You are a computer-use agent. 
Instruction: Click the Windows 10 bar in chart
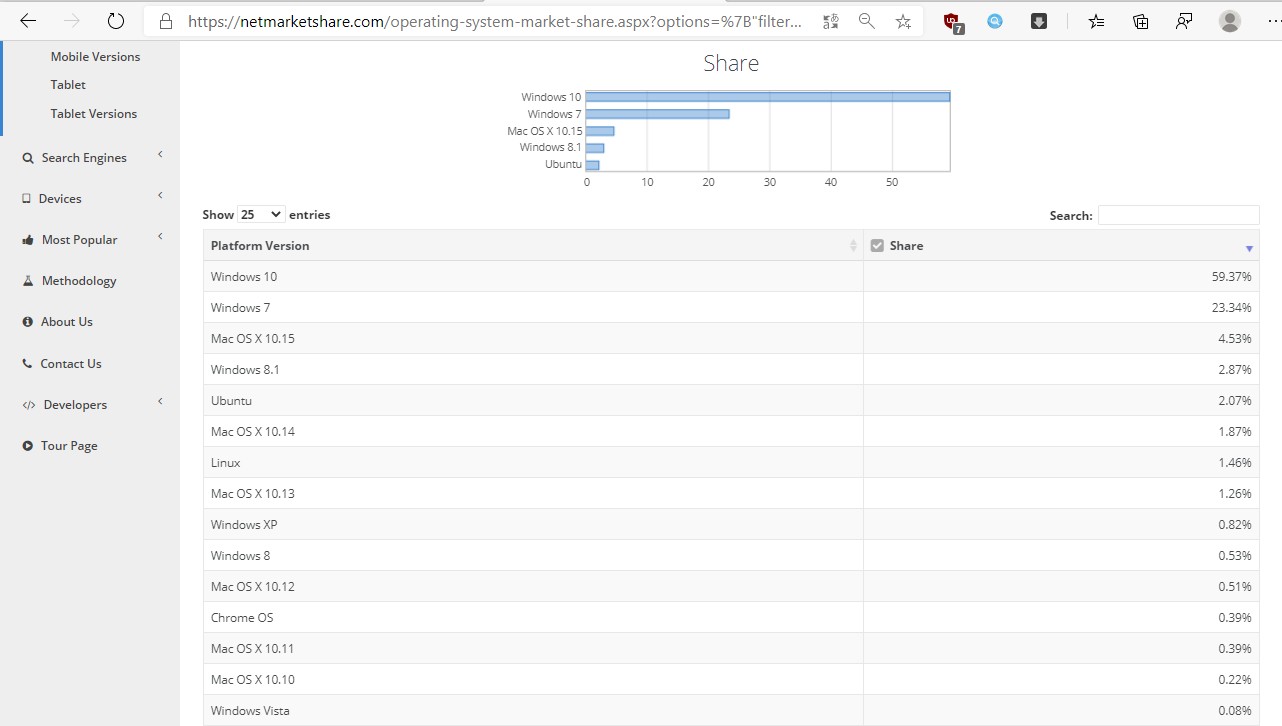pos(768,97)
